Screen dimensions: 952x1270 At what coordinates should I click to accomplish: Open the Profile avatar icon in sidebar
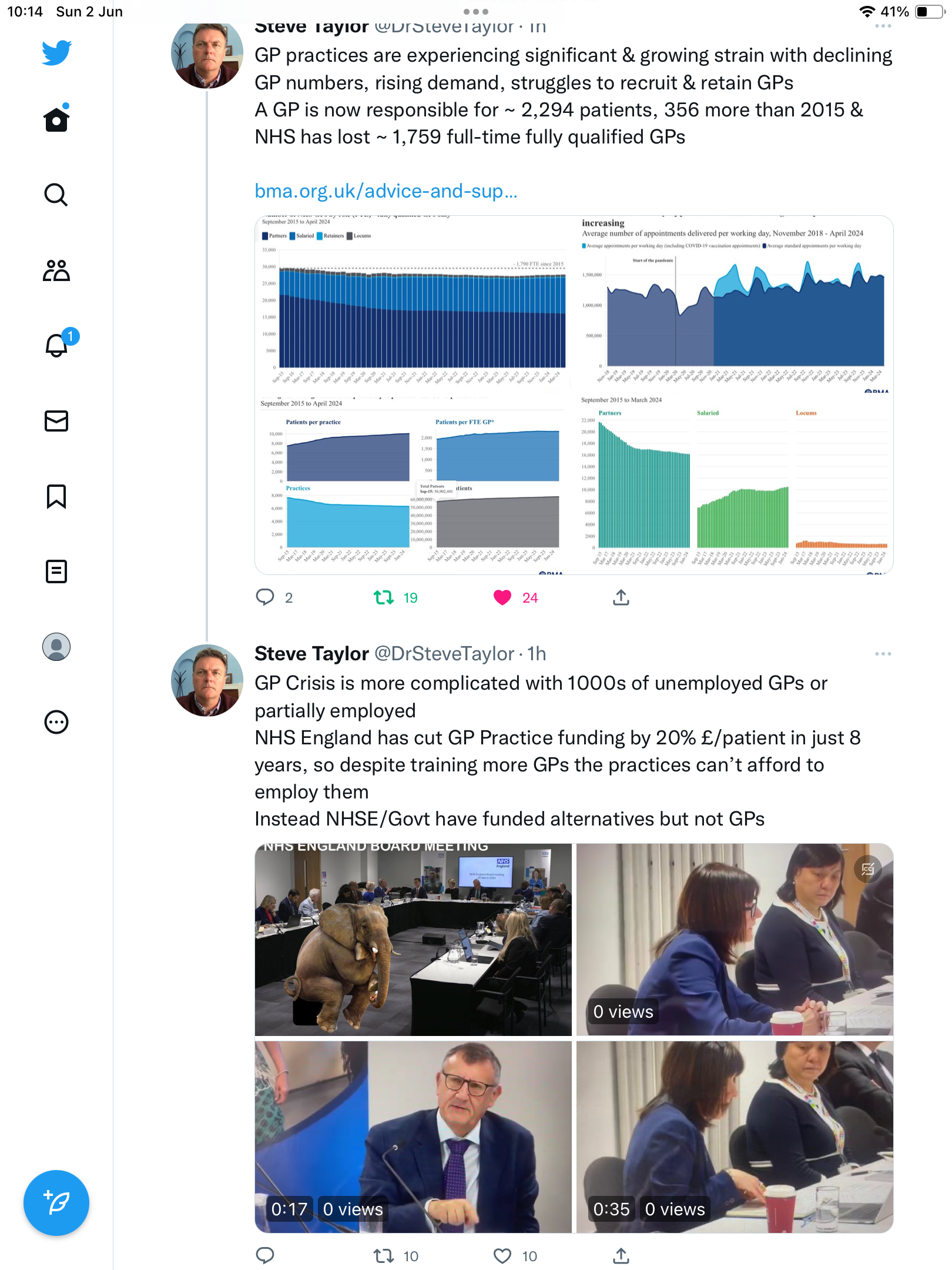tap(56, 647)
